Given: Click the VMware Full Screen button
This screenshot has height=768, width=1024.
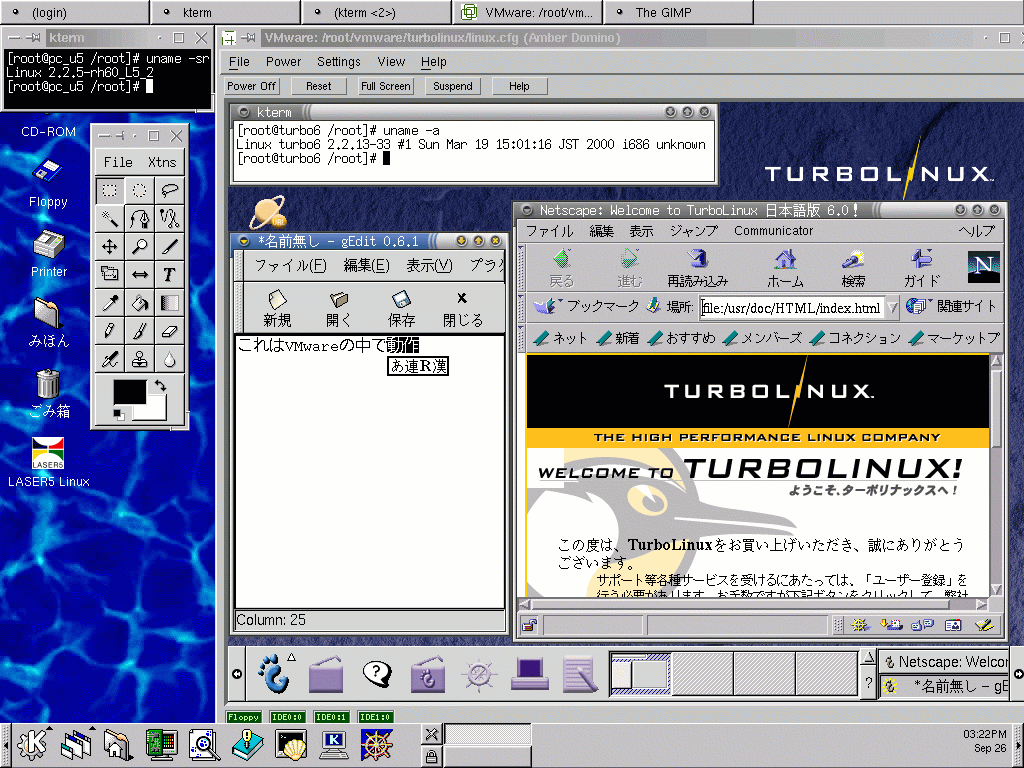Looking at the screenshot, I should [385, 86].
